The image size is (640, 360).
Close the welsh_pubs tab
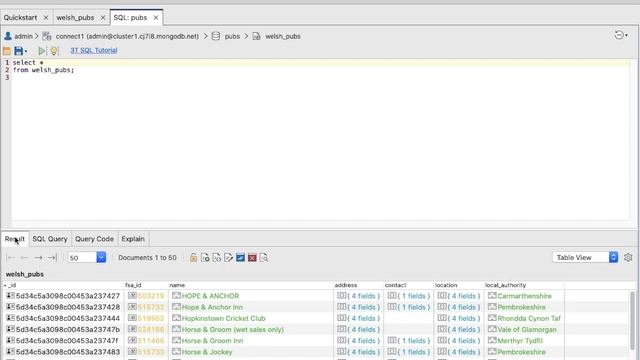tap(103, 18)
